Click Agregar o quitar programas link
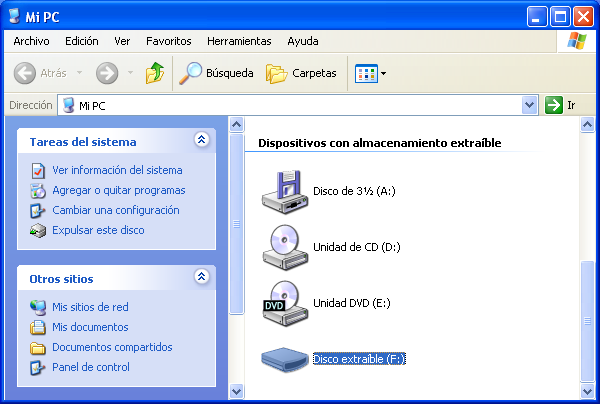Viewport: 600px width, 404px height. click(118, 190)
